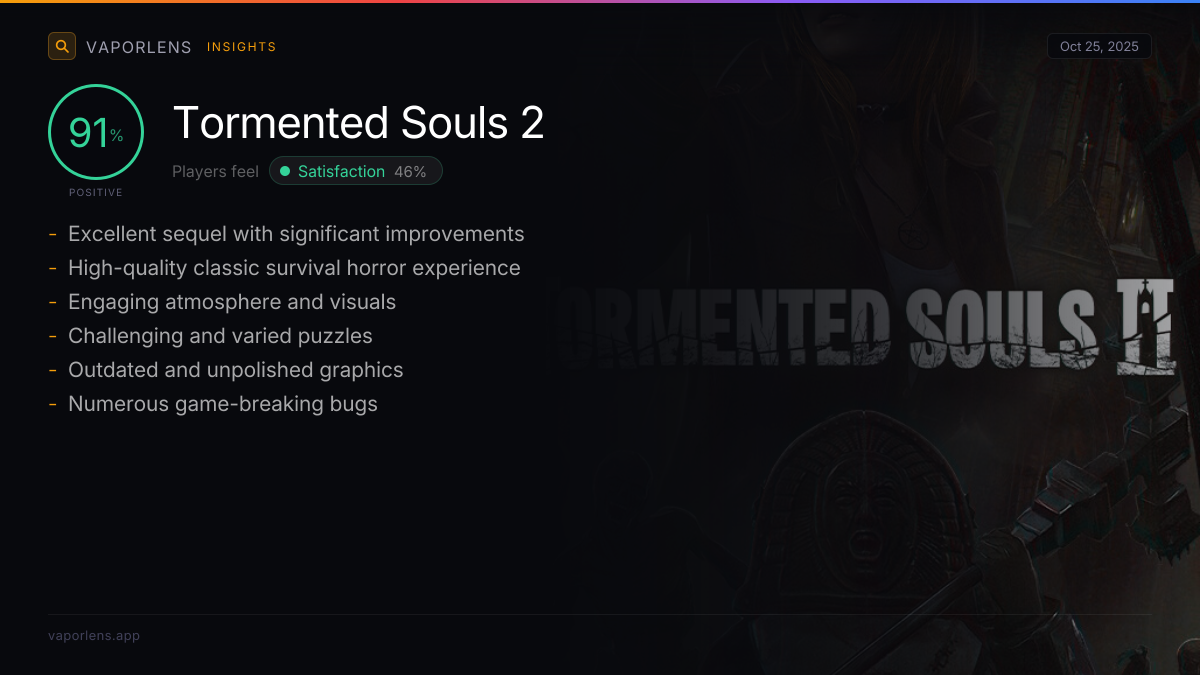Click the VAPORLENS brand name
1200x675 pixels.
(x=138, y=47)
